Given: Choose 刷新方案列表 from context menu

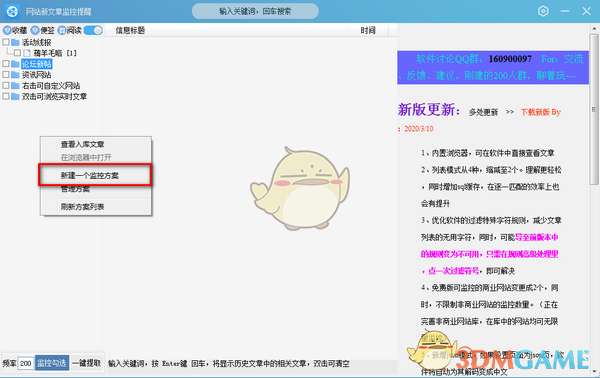Looking at the screenshot, I should (x=82, y=207).
